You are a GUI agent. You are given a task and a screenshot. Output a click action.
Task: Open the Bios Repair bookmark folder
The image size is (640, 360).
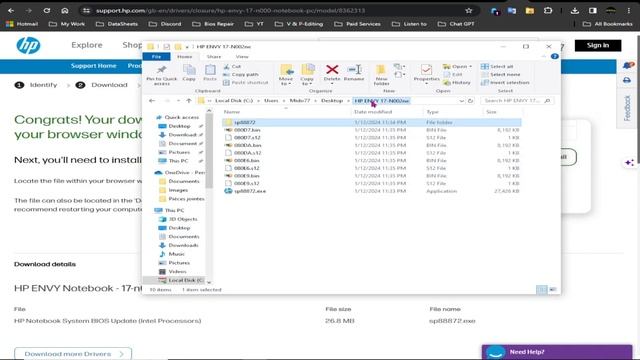pyautogui.click(x=214, y=24)
